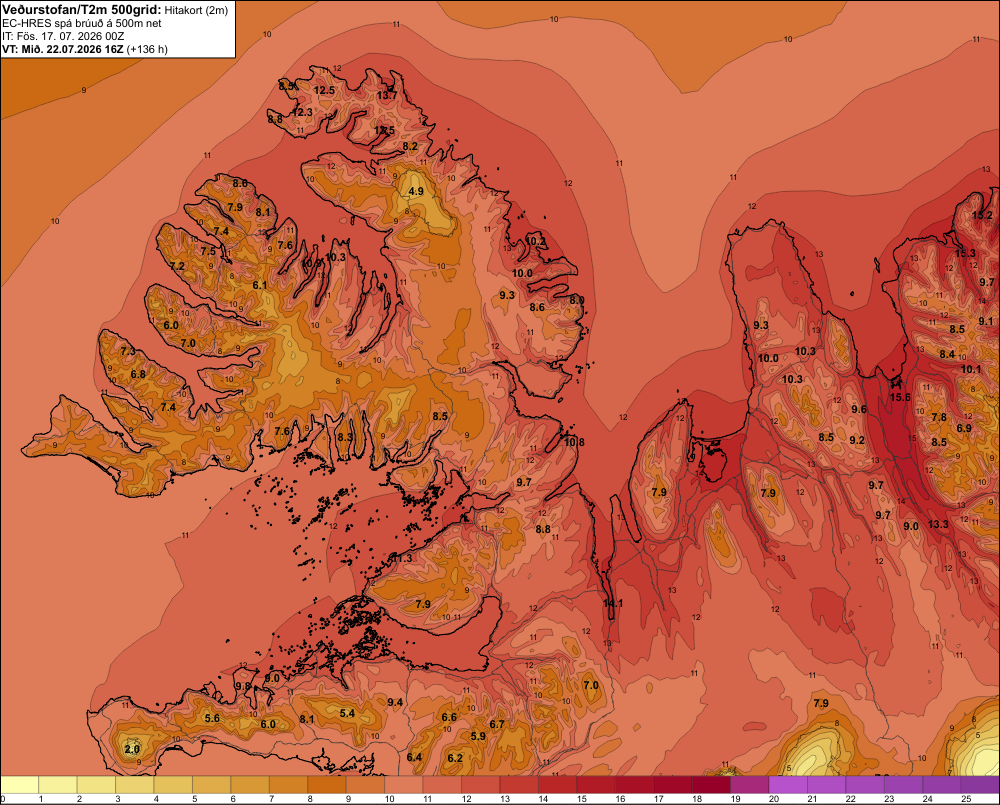Screen dimensions: 1000x805
Task: Click the 12.3 temperature value
Action: tap(302, 112)
